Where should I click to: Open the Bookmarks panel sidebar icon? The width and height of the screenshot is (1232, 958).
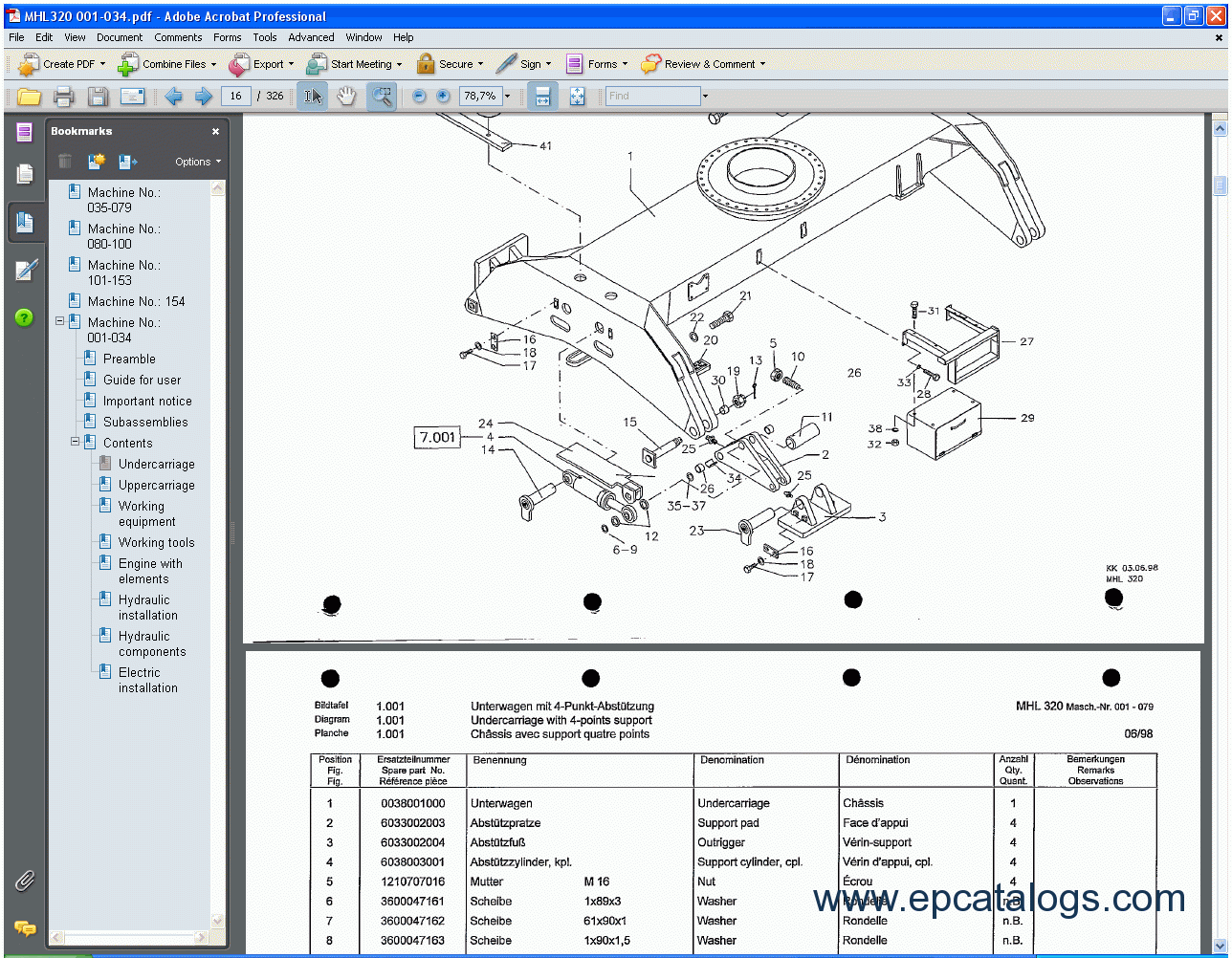tap(25, 223)
